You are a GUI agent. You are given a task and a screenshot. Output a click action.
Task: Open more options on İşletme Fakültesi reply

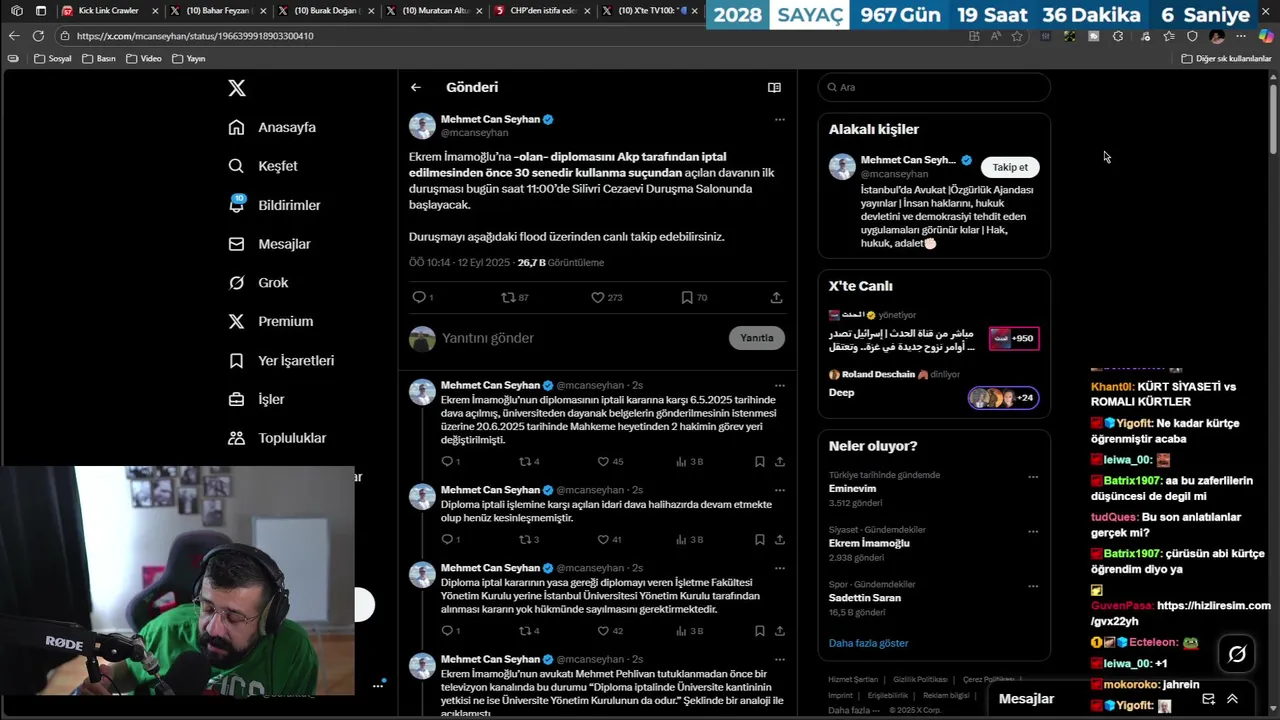tap(780, 568)
